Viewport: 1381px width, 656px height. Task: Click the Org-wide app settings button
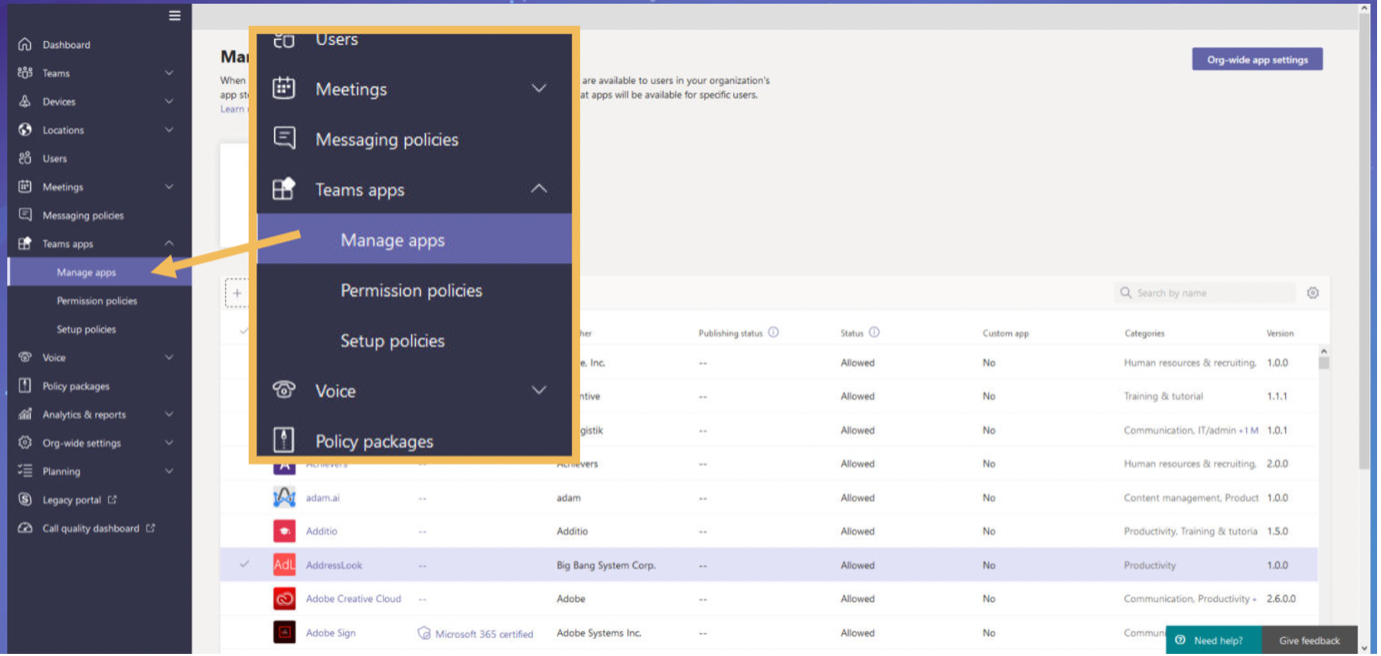[x=1257, y=60]
